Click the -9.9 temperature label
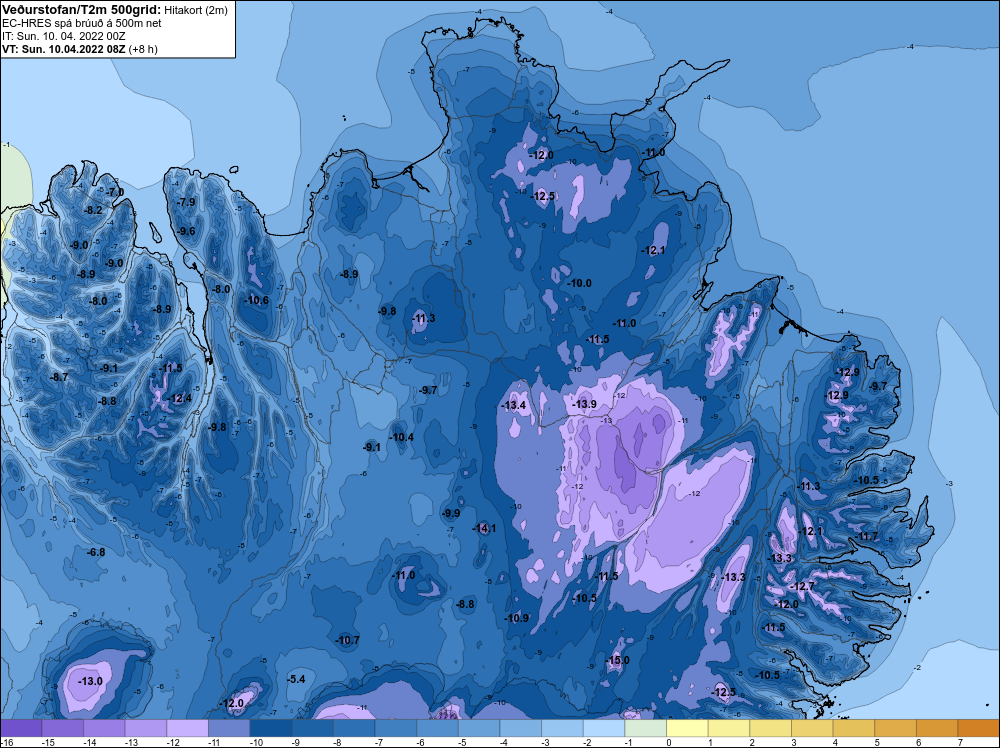The height and width of the screenshot is (748, 1000). pyautogui.click(x=452, y=513)
